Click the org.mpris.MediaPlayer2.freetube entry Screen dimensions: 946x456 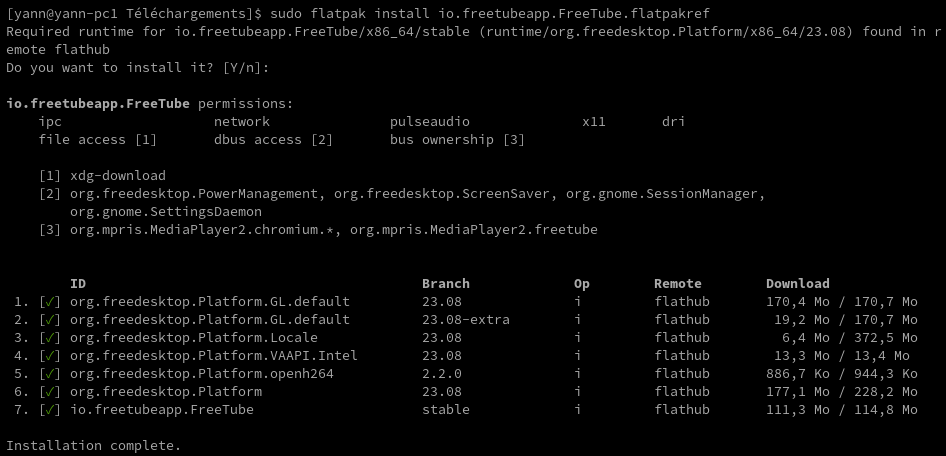(474, 230)
